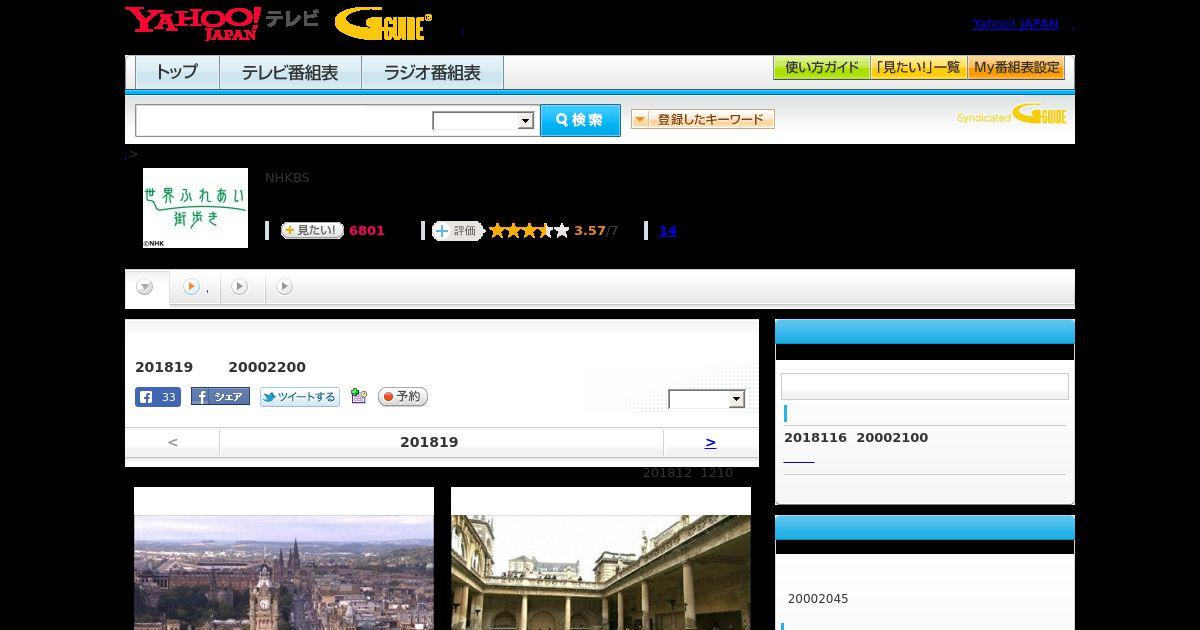Open the G-GUIDE logo in header
1200x630 pixels.
click(x=383, y=24)
